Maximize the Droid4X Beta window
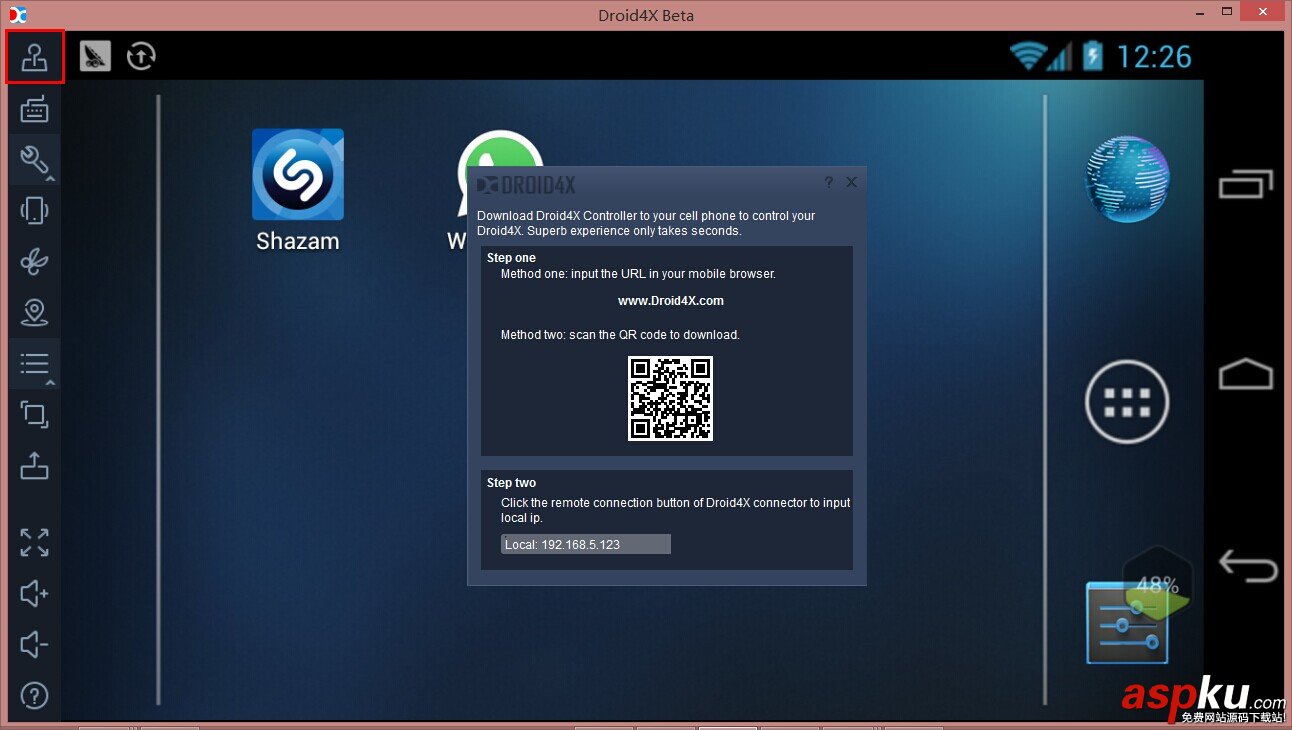The height and width of the screenshot is (730, 1292). (x=1227, y=12)
